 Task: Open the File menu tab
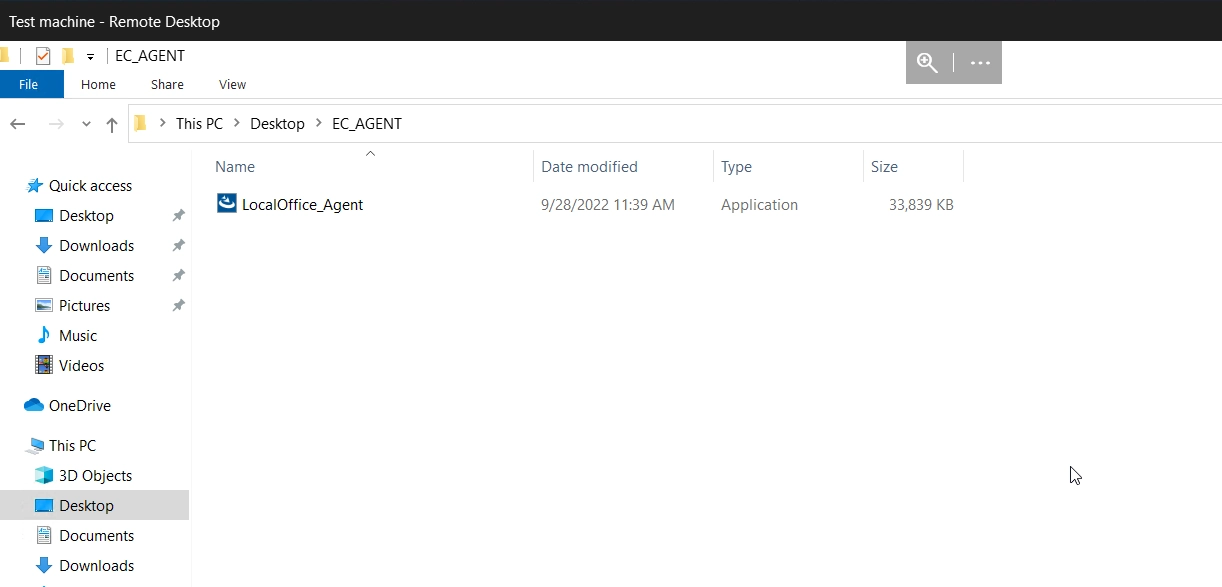(x=29, y=84)
